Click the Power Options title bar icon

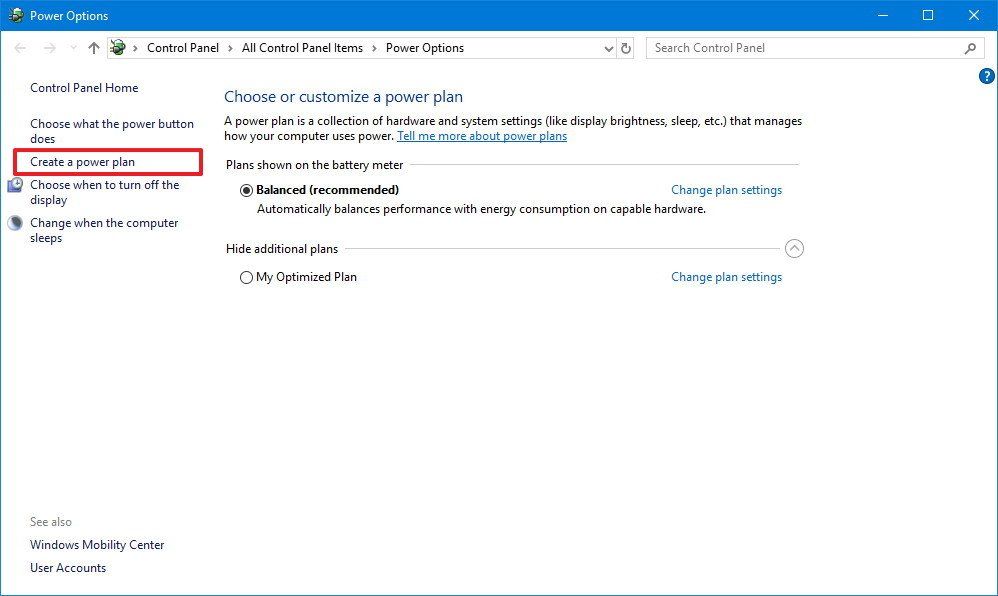click(14, 15)
